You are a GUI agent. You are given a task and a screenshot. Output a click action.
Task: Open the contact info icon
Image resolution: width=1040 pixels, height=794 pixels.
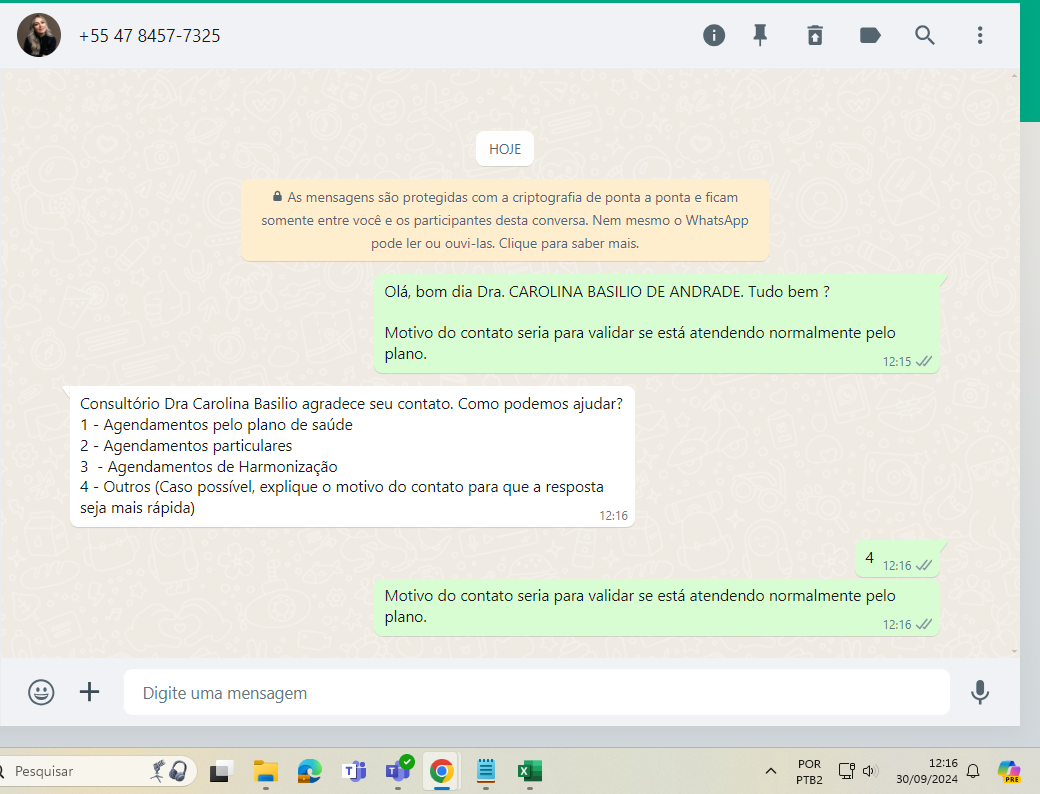pyautogui.click(x=714, y=35)
